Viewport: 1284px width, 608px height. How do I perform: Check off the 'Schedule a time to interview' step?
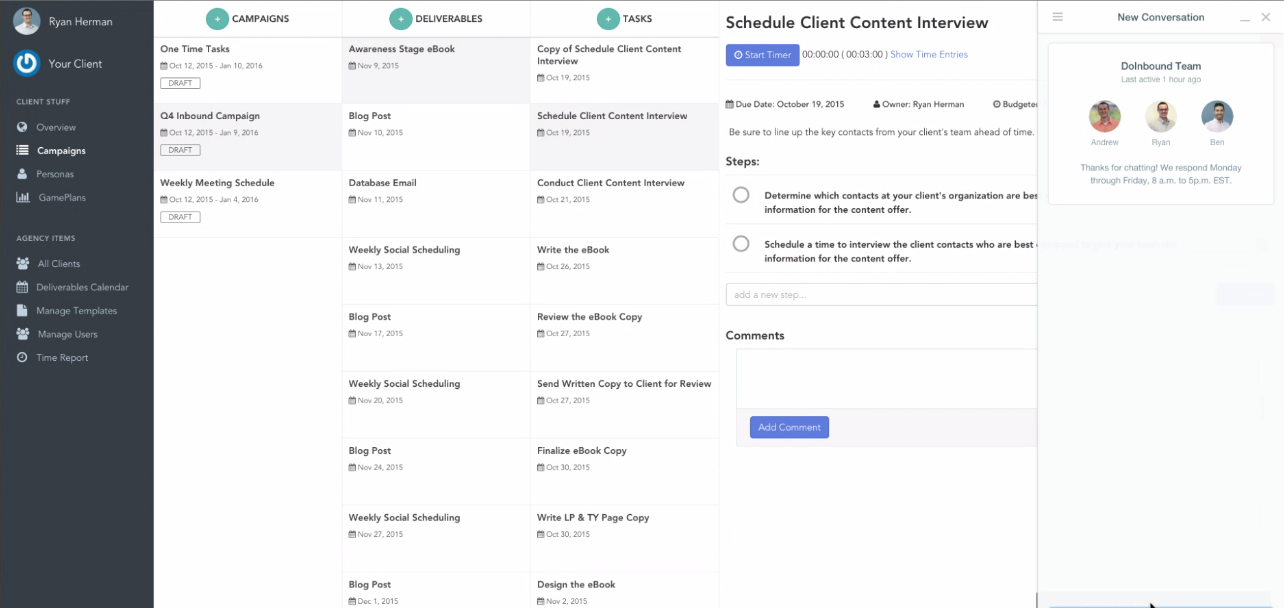(x=741, y=243)
